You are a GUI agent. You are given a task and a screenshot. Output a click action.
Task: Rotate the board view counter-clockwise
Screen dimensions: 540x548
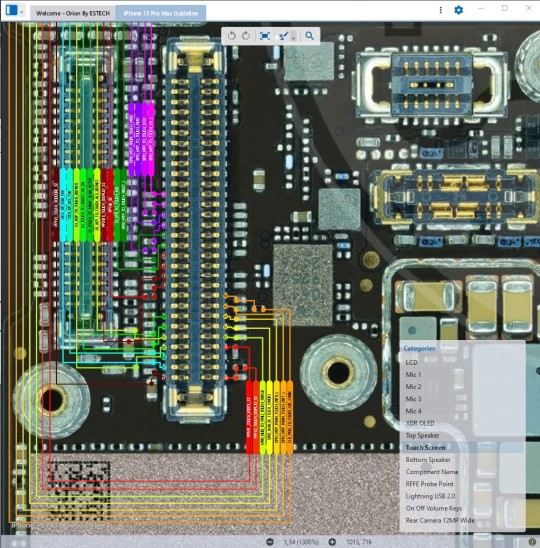(231, 36)
